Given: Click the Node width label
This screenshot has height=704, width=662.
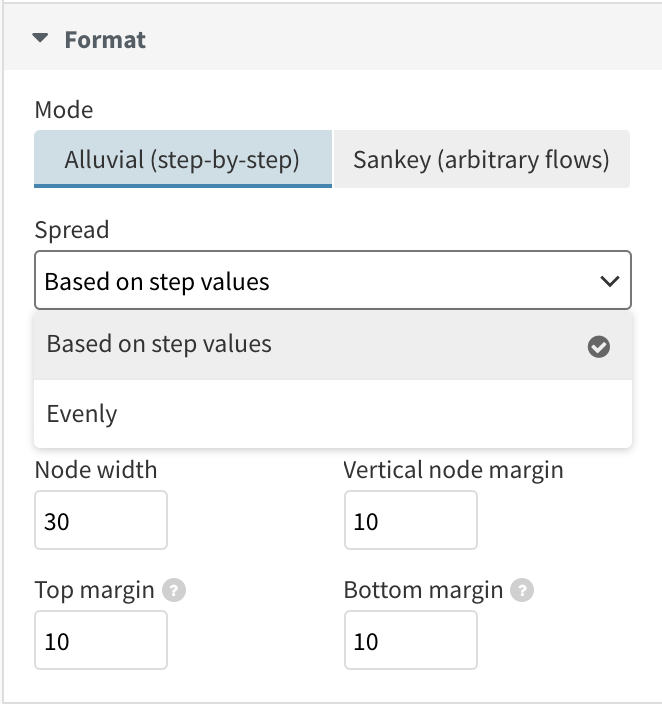Looking at the screenshot, I should point(96,470).
